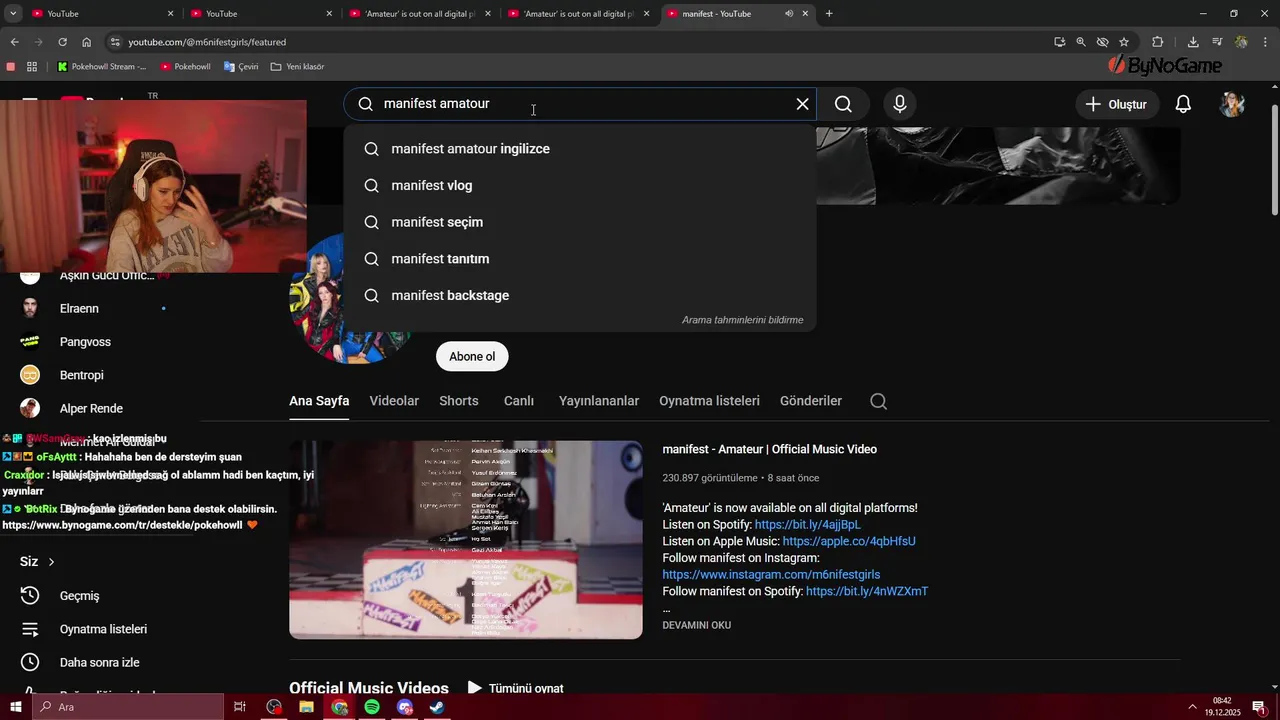Image resolution: width=1280 pixels, height=720 pixels.
Task: Clear the YouTube search box text
Action: (x=802, y=104)
